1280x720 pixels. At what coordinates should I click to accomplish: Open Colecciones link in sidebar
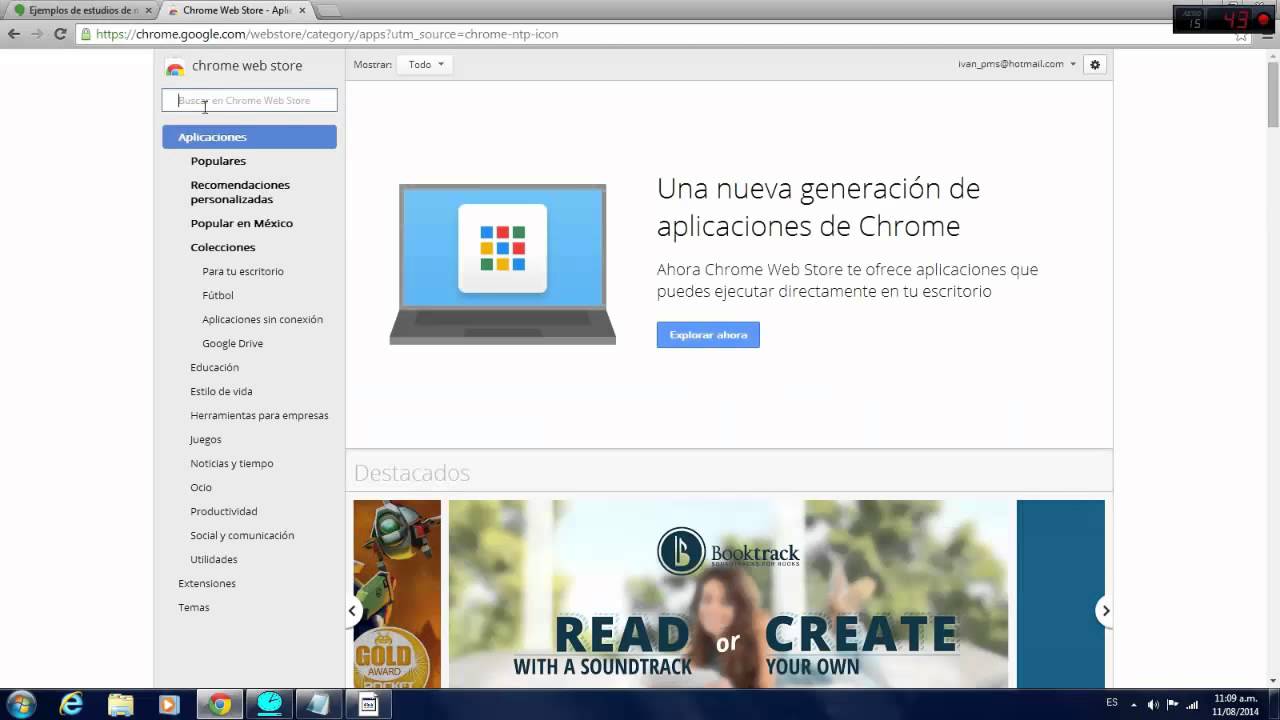click(x=223, y=247)
